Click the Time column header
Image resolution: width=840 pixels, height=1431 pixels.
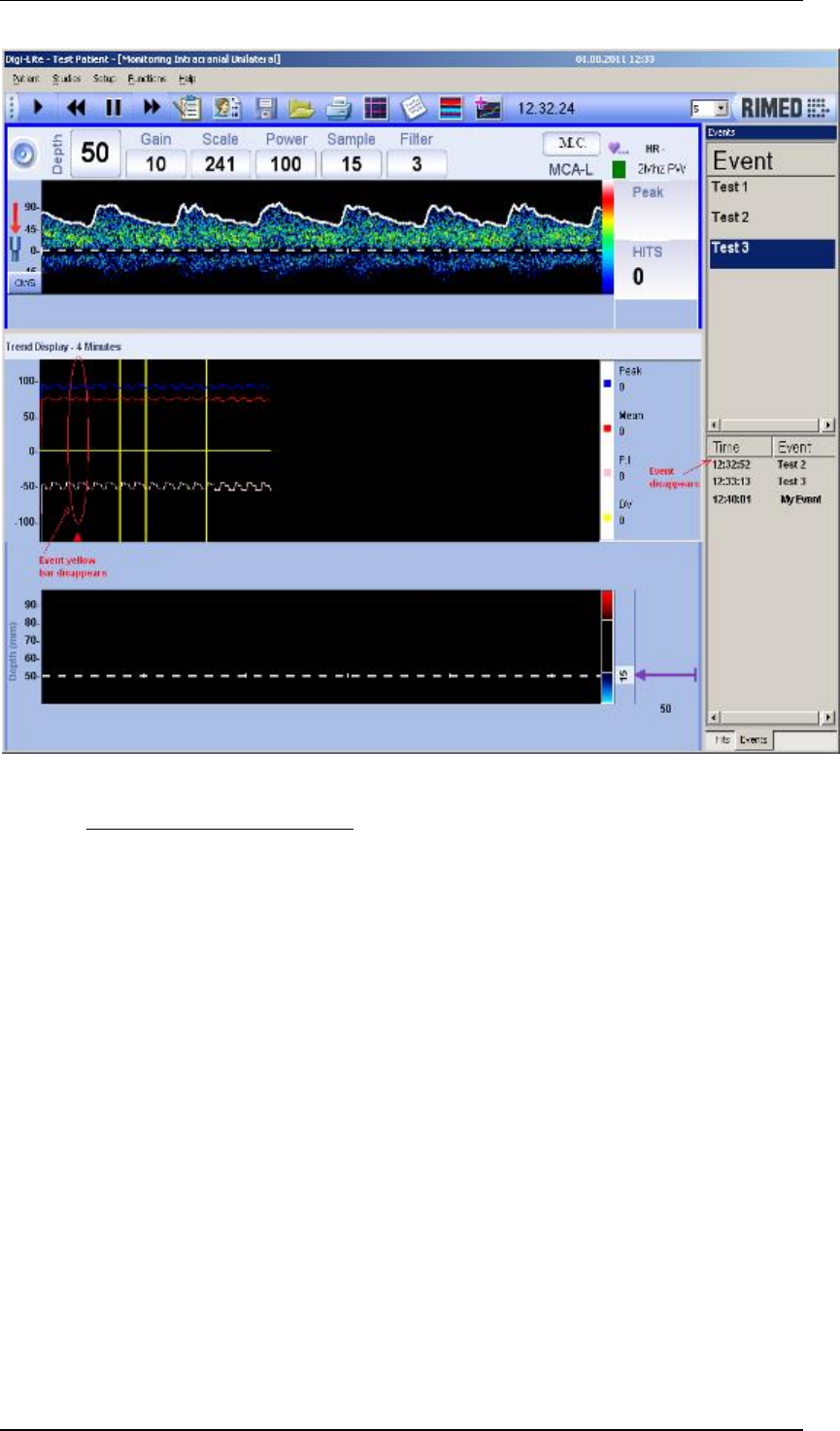pyautogui.click(x=740, y=447)
